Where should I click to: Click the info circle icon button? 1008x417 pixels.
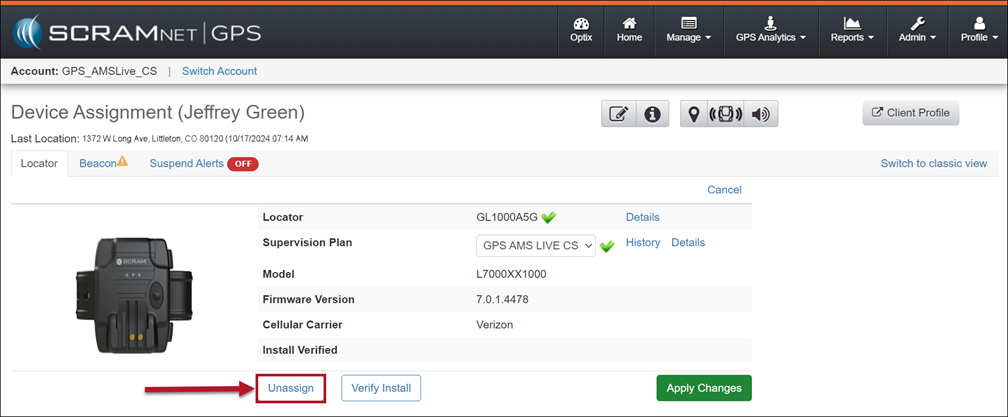652,114
